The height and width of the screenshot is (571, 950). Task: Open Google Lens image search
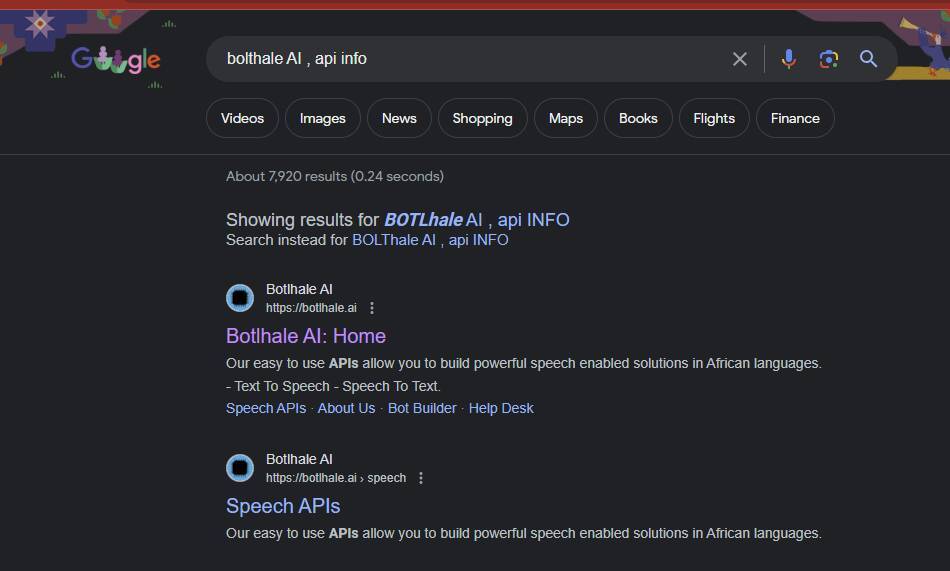click(x=829, y=59)
